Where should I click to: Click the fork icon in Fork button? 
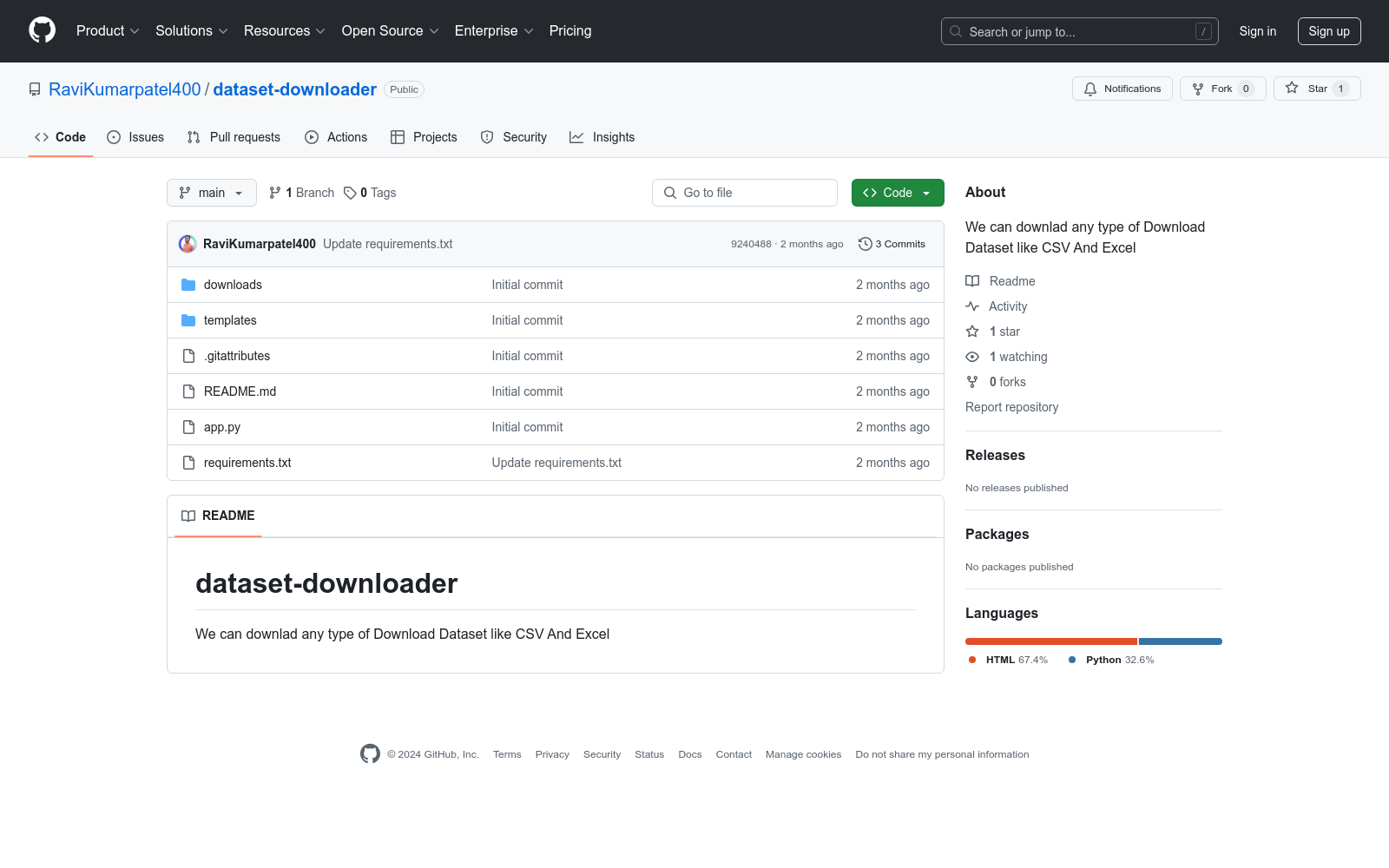(1198, 89)
